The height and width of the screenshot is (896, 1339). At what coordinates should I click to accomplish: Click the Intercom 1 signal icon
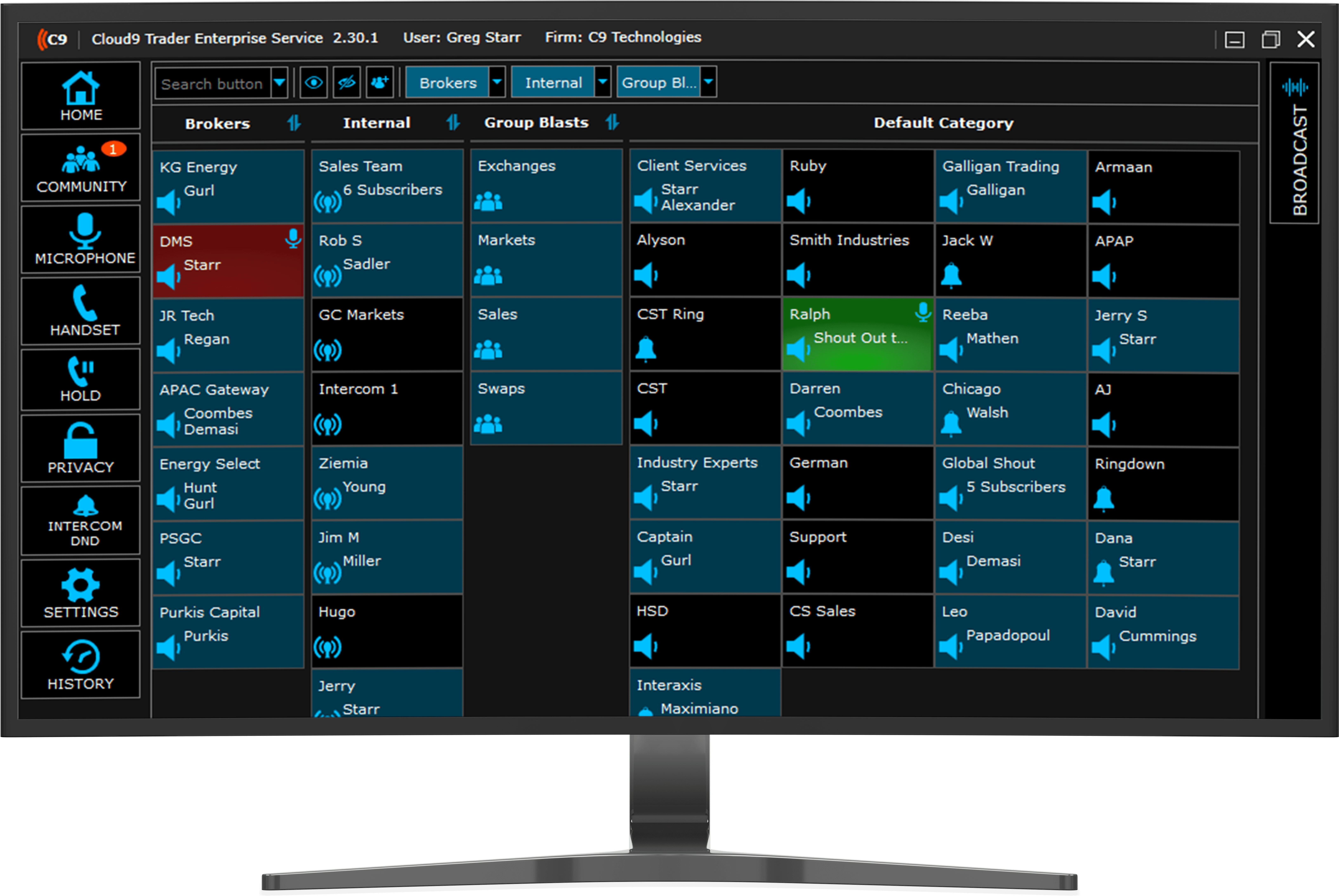pos(328,424)
